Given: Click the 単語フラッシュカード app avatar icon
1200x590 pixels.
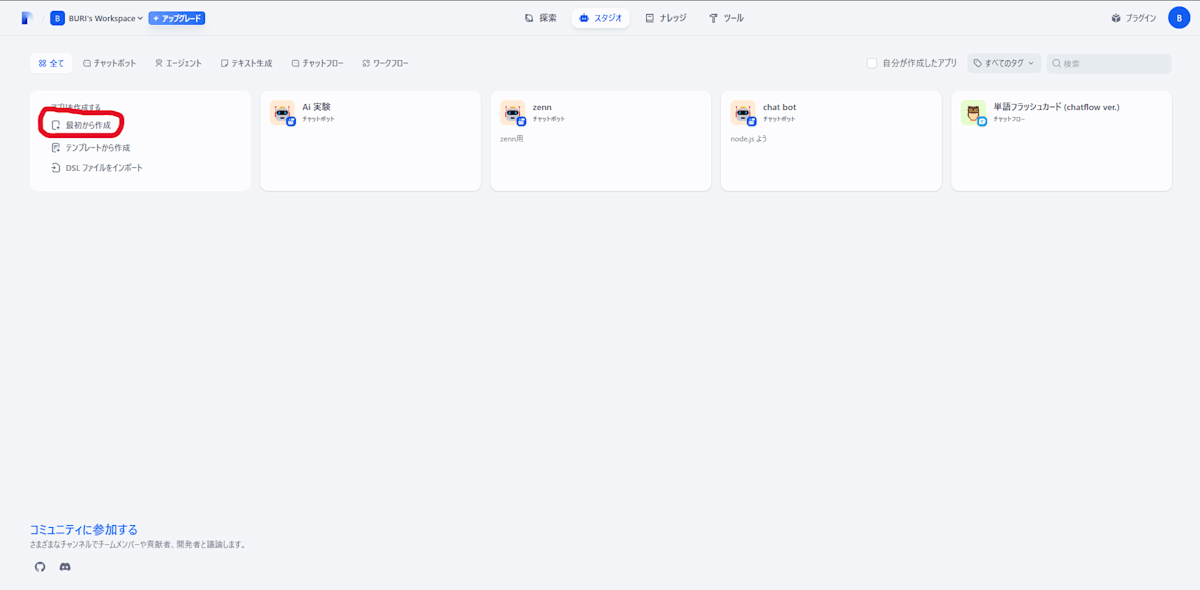Looking at the screenshot, I should coord(974,113).
